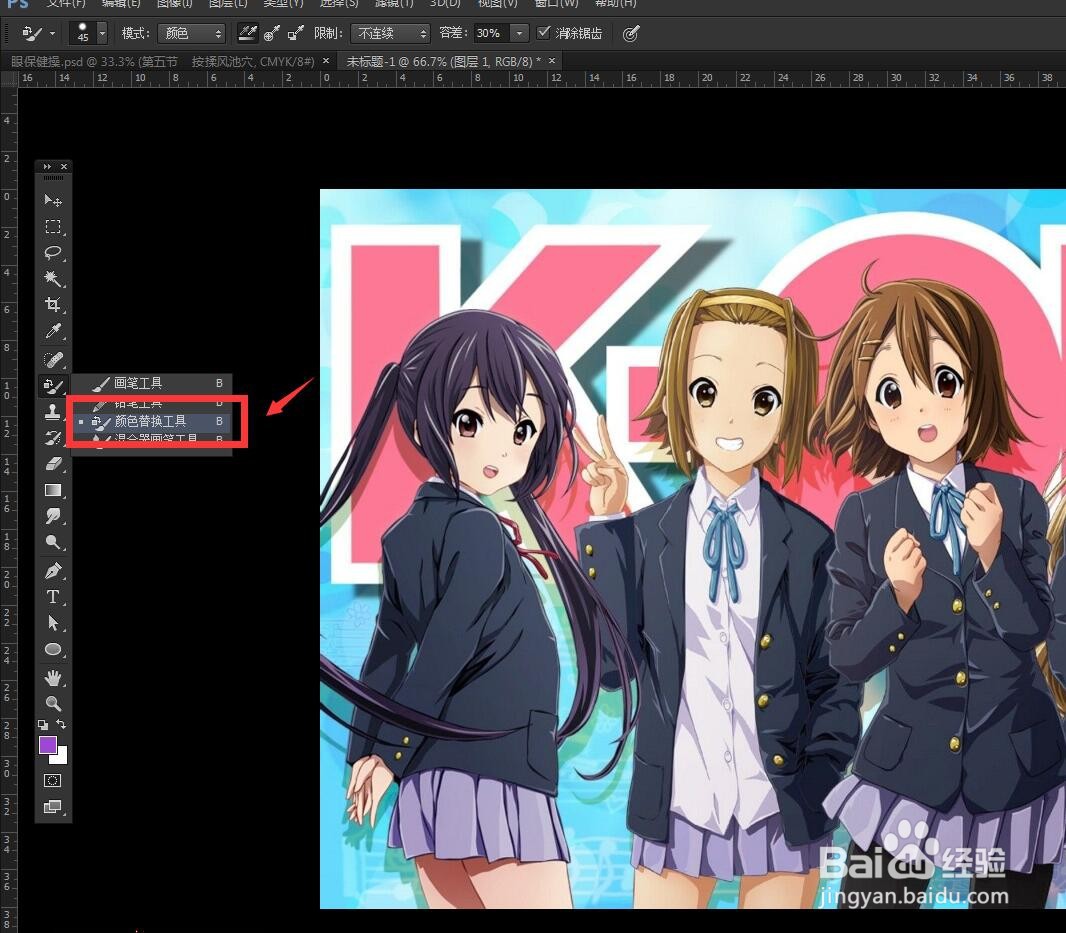Reset default foreground and background colors
The image size is (1066, 933).
[x=44, y=725]
